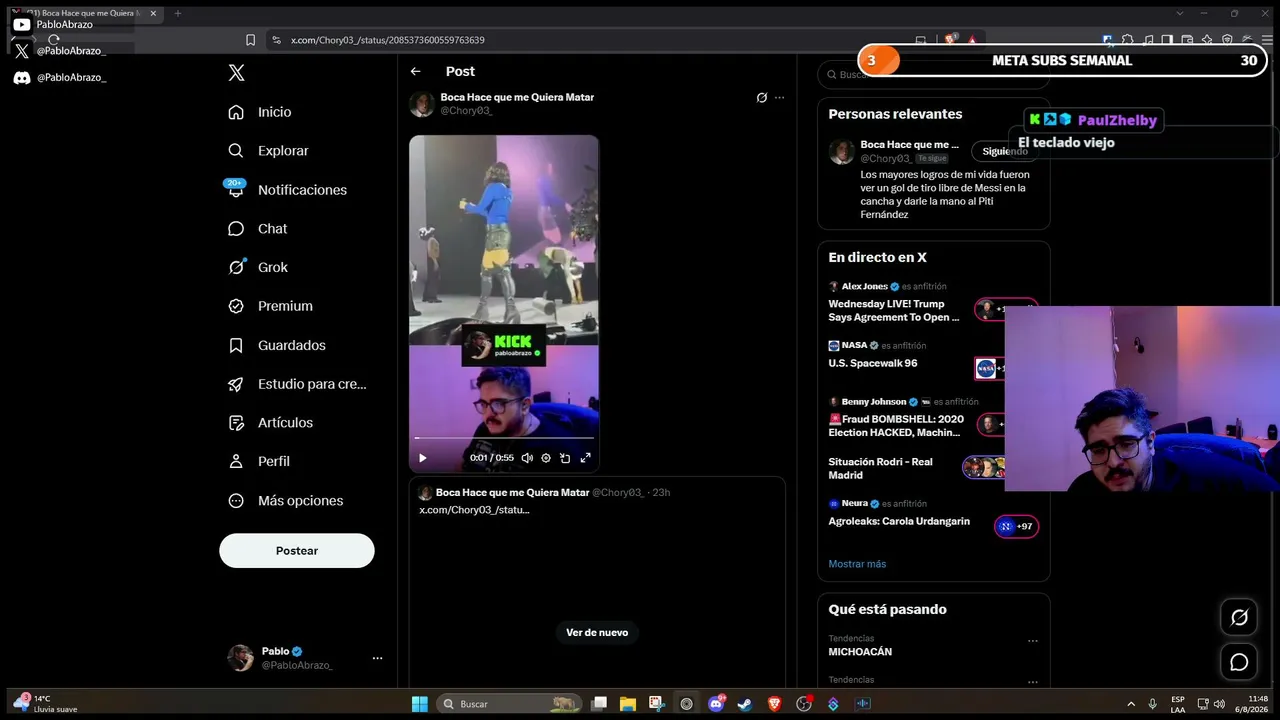Image resolution: width=1280 pixels, height=720 pixels.
Task: Click the browser address bar URL
Action: (x=388, y=40)
